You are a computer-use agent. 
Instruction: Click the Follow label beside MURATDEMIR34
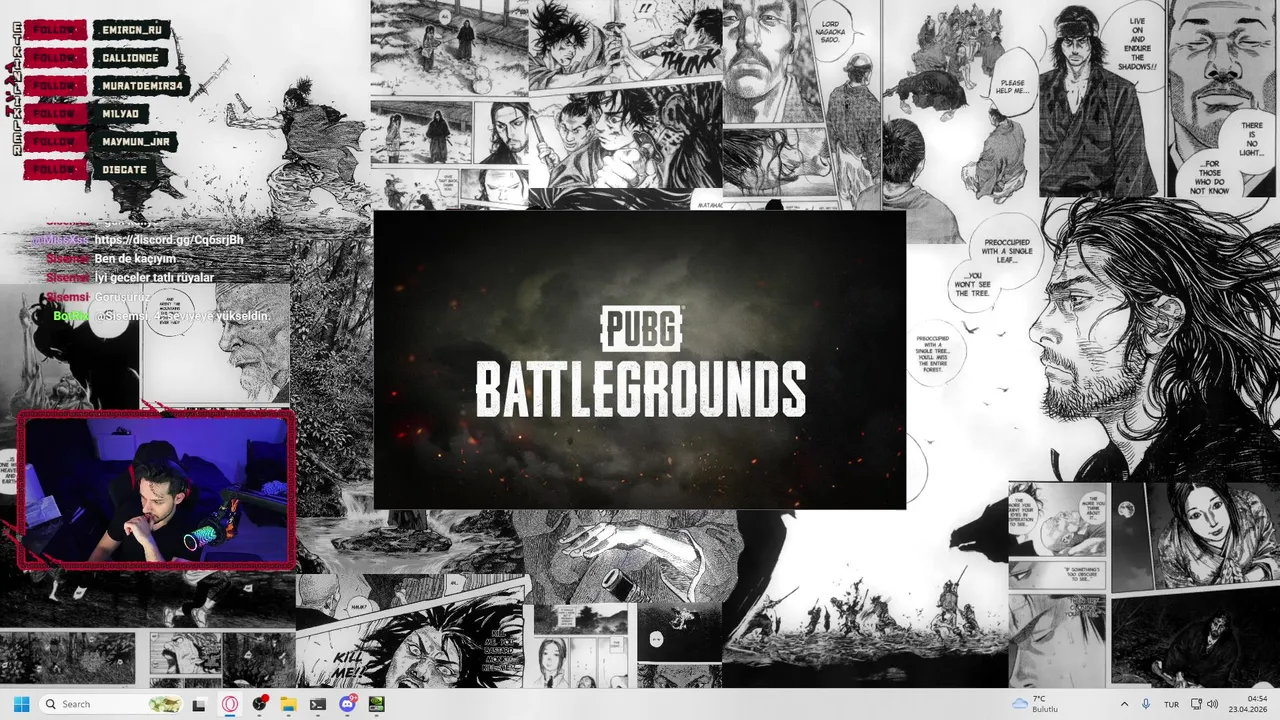coord(55,86)
